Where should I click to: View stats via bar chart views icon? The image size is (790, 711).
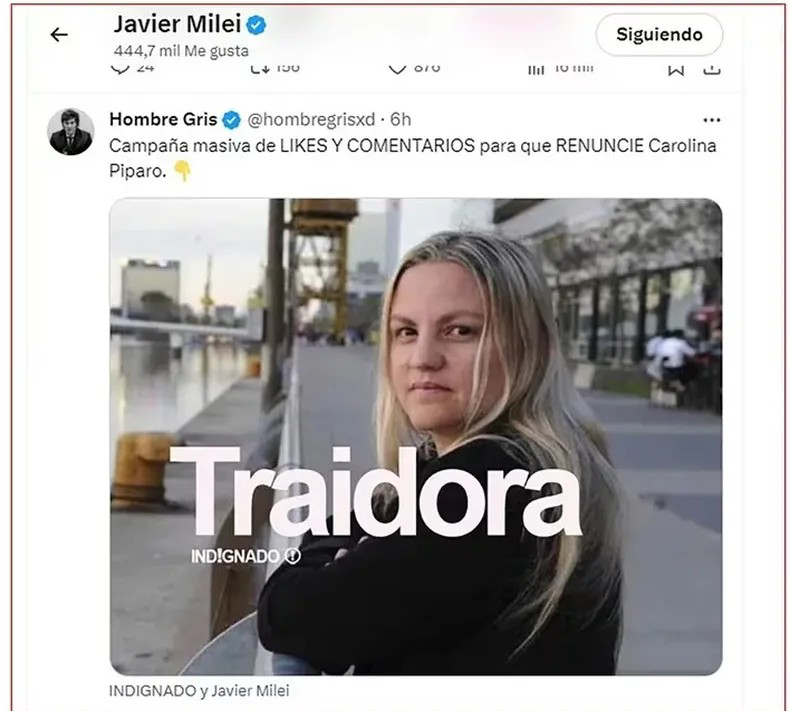point(536,69)
